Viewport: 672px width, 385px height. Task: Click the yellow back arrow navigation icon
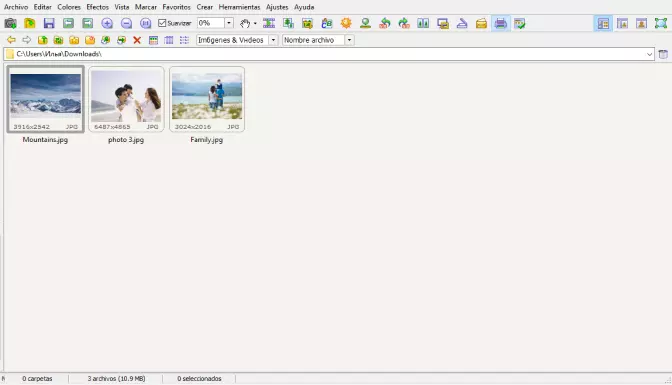click(11, 40)
